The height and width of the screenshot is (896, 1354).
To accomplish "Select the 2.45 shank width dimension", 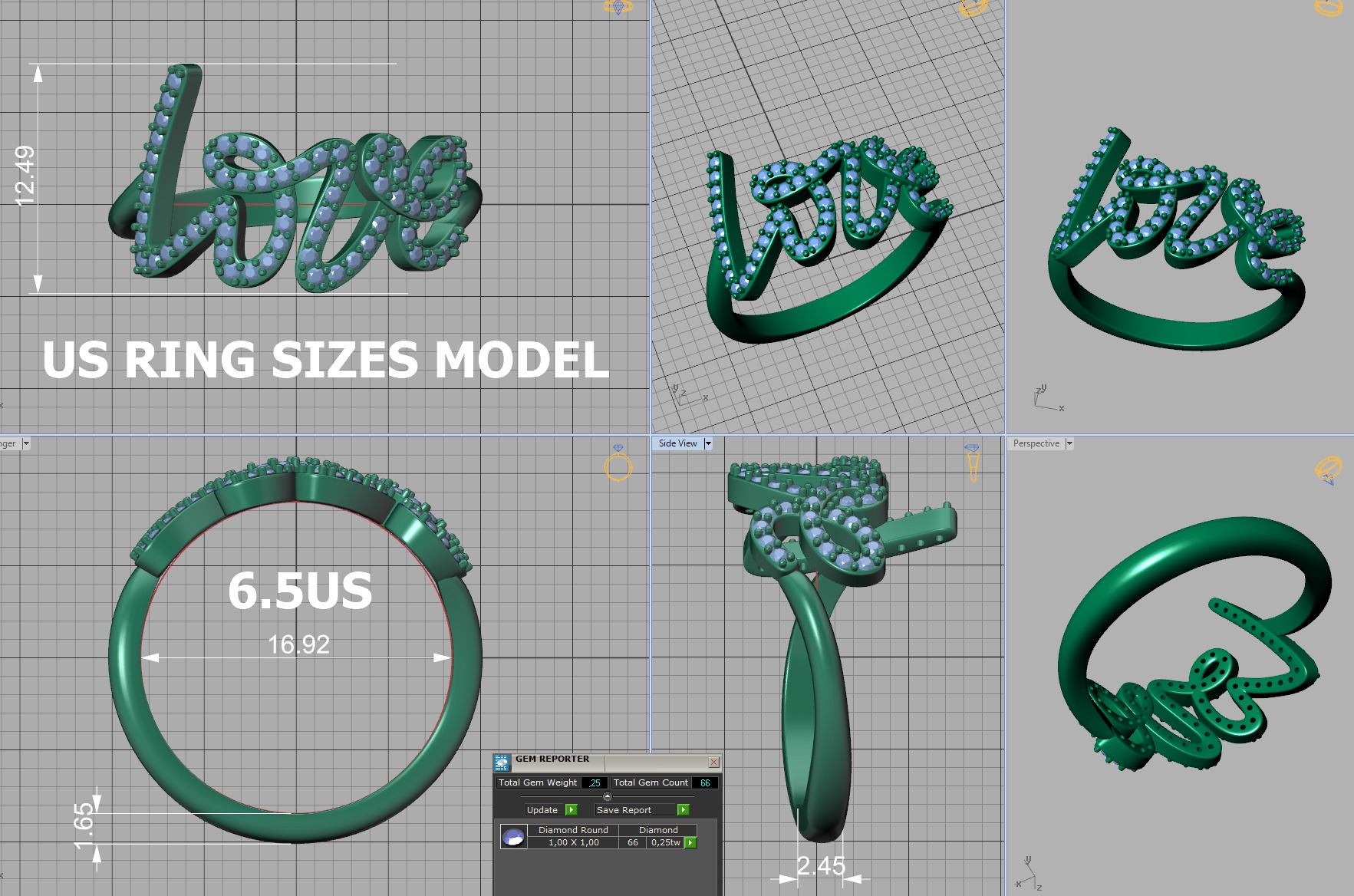I will click(x=821, y=865).
